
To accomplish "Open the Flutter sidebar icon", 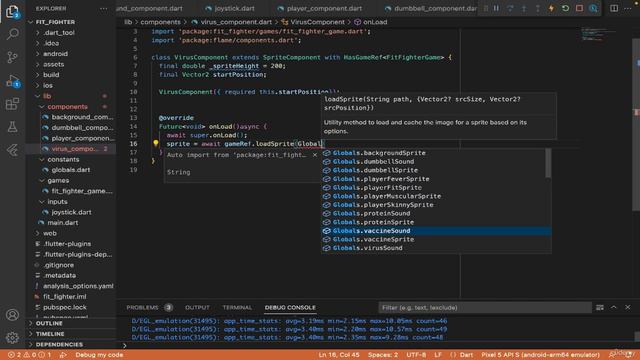I will coord(12,150).
